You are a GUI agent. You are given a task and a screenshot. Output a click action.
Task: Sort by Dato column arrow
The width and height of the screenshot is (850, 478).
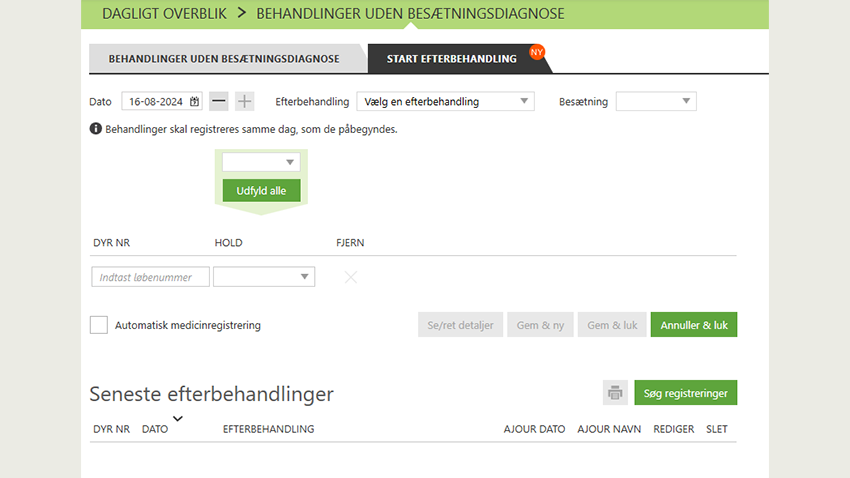(x=178, y=418)
